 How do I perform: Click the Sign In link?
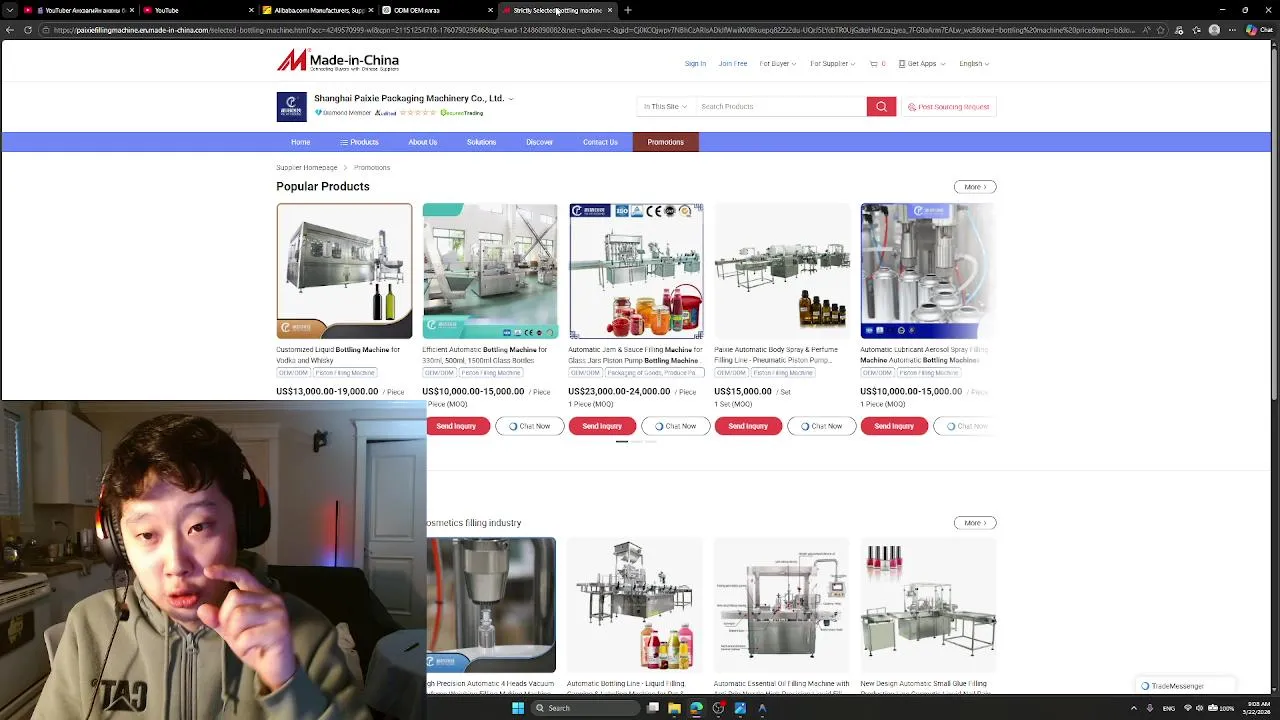695,64
